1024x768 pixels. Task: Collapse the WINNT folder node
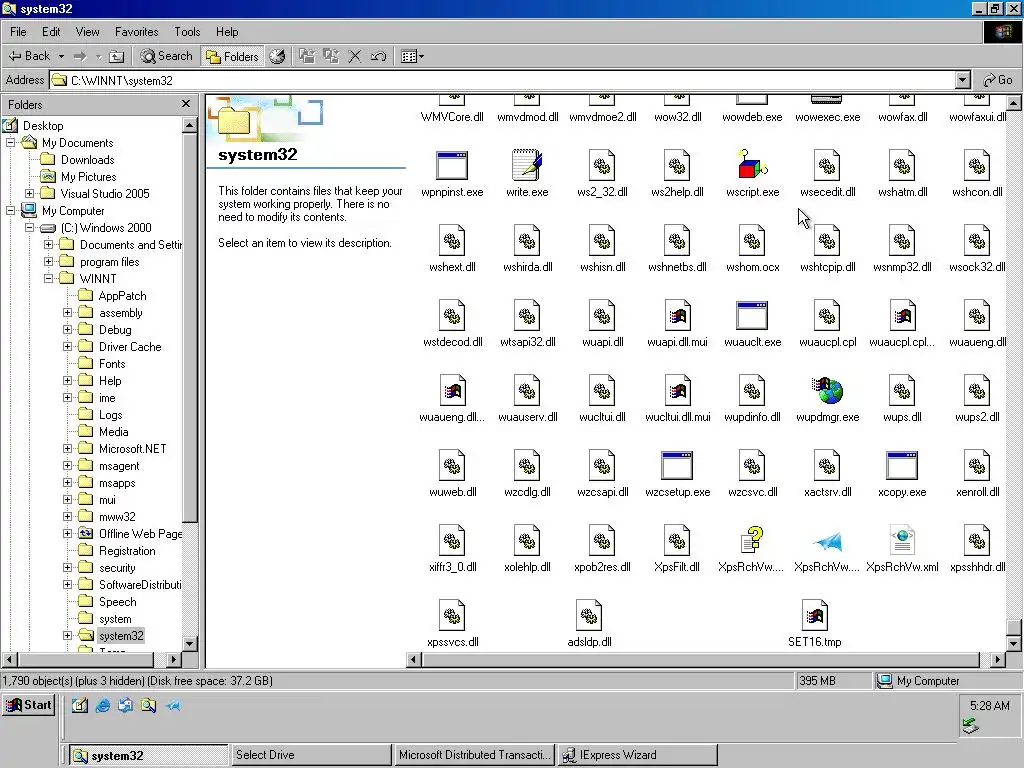(x=48, y=278)
